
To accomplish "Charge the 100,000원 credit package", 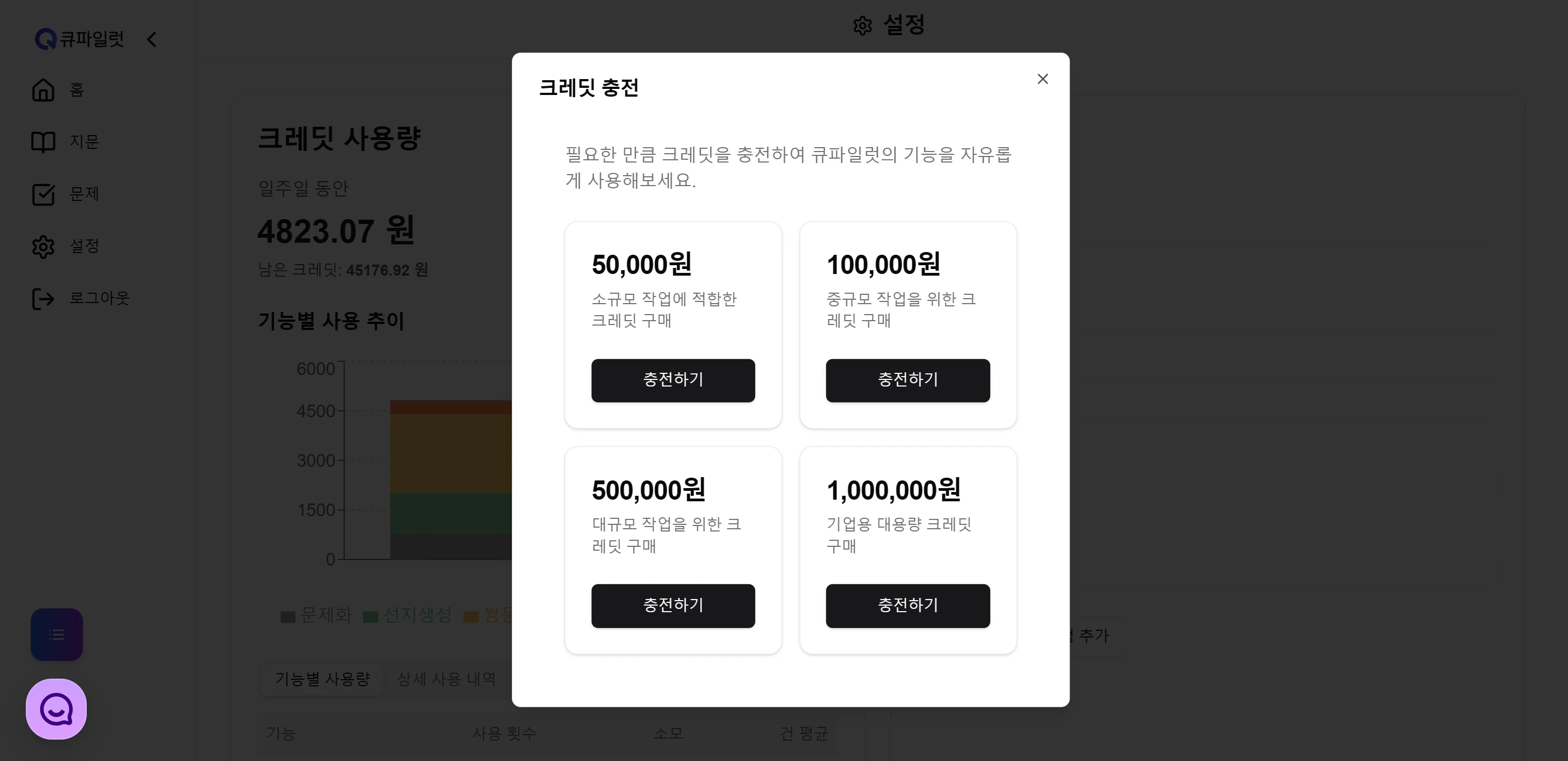I will (x=907, y=380).
